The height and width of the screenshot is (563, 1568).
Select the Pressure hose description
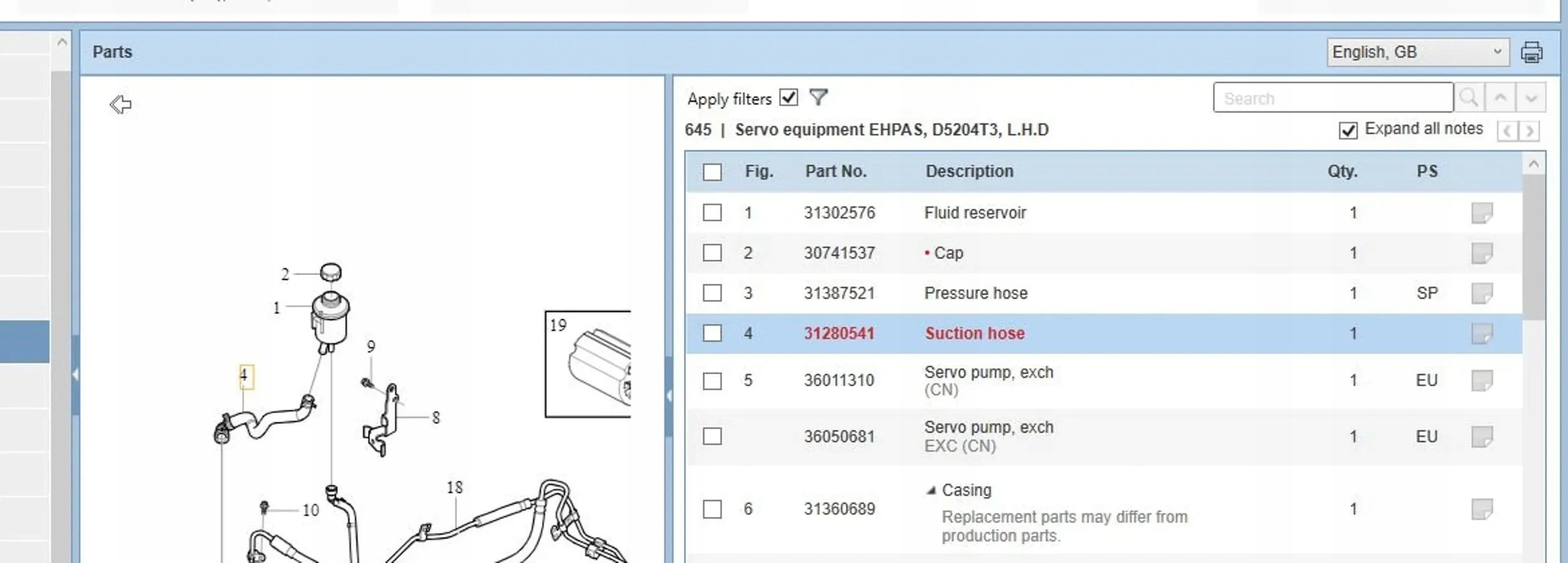[976, 293]
